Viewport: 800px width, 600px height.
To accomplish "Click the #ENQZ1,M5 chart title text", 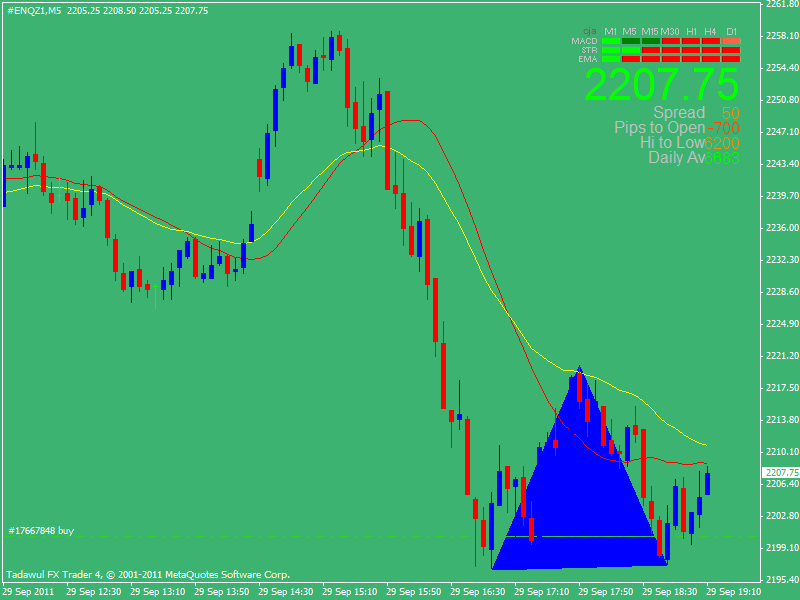I will point(35,10).
